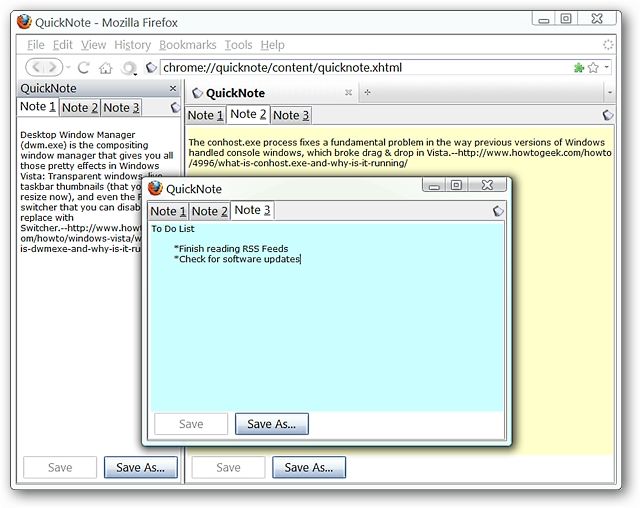Select Note 3 tab in the browser tab content
This screenshot has height=508, width=640.
point(291,115)
